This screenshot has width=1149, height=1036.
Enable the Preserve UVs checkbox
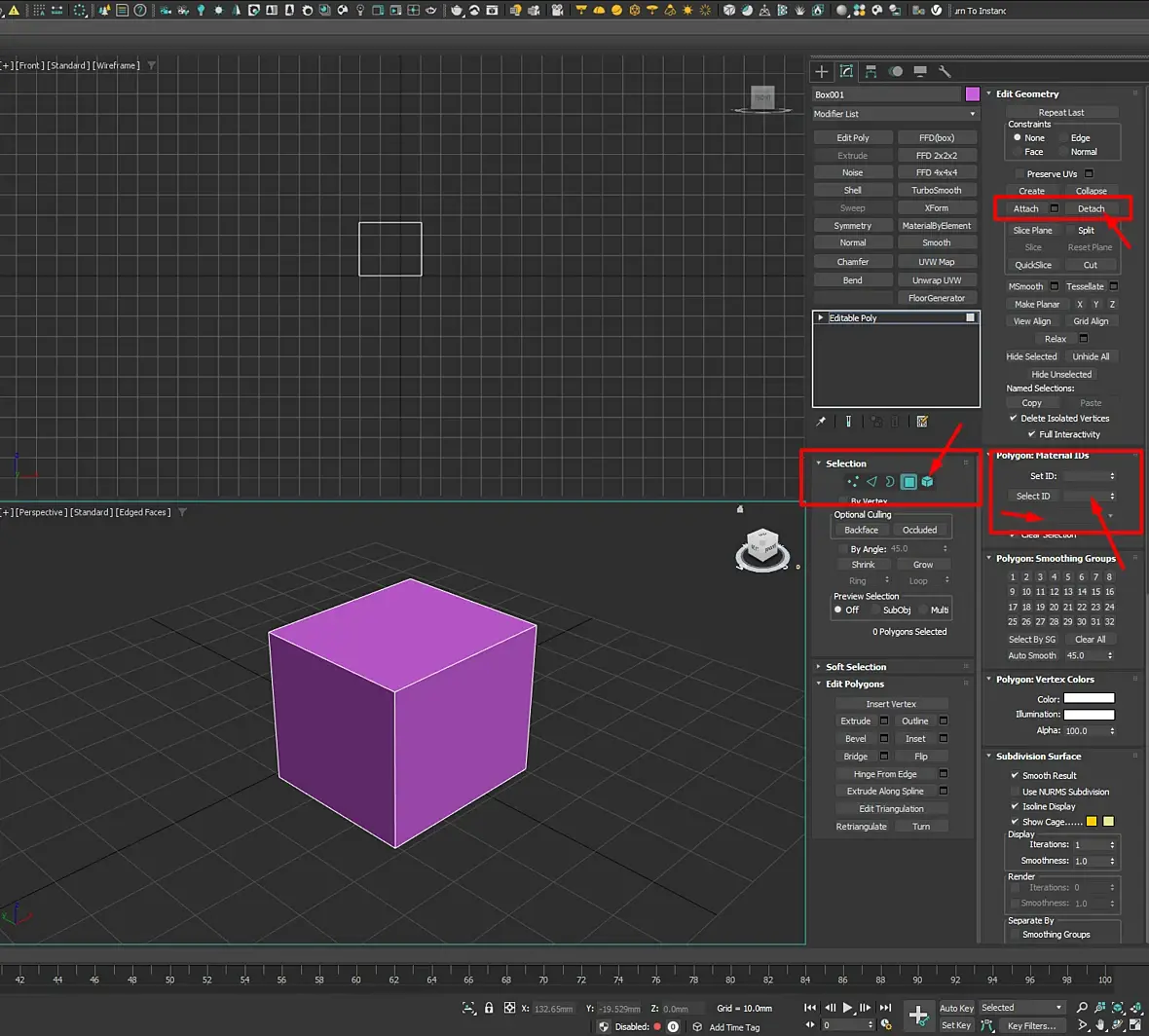click(x=1019, y=174)
